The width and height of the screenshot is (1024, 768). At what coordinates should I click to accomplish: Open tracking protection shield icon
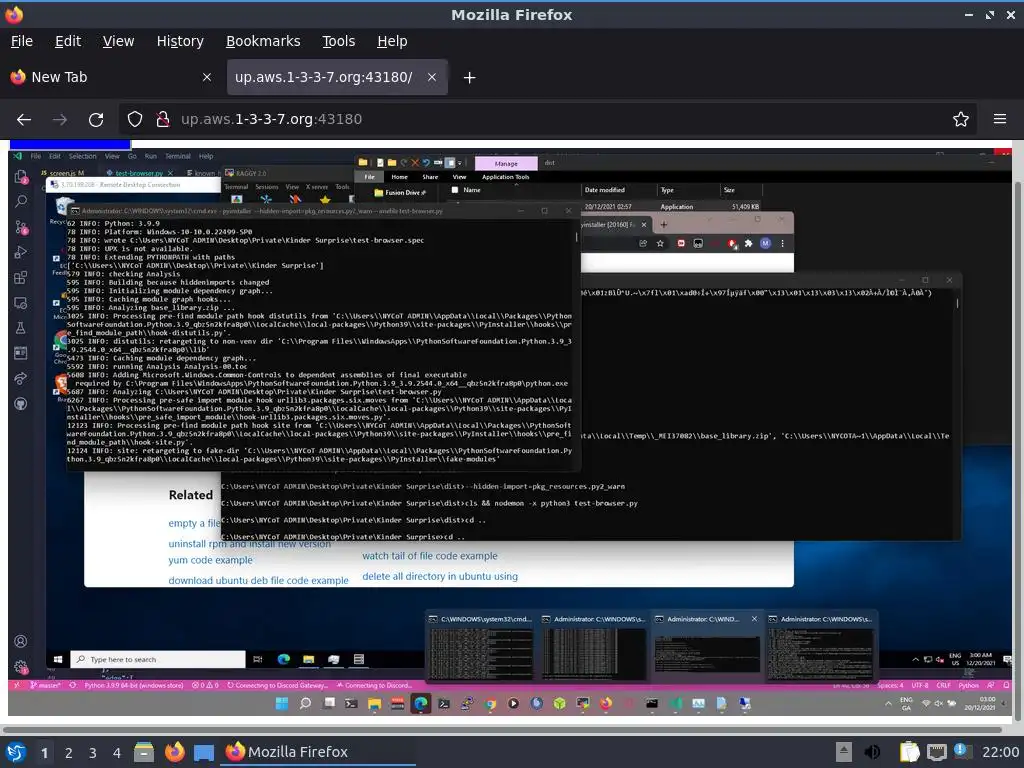[x=135, y=120]
